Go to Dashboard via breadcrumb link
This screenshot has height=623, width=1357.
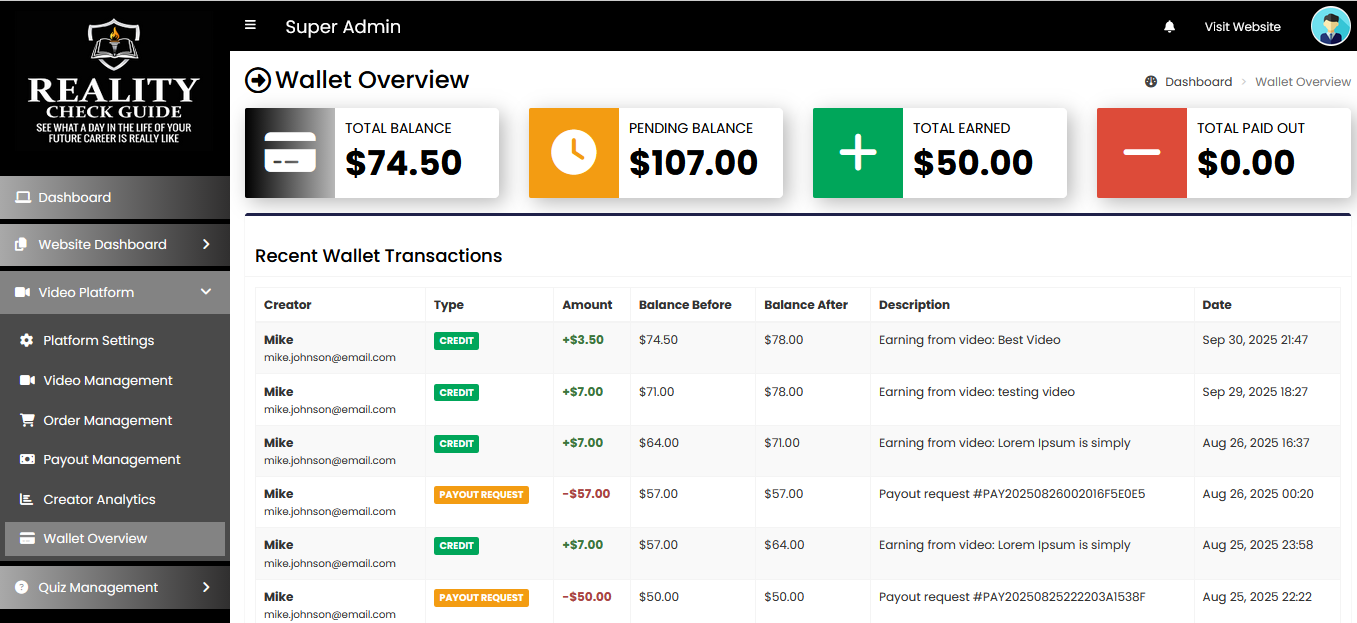pyautogui.click(x=1198, y=82)
